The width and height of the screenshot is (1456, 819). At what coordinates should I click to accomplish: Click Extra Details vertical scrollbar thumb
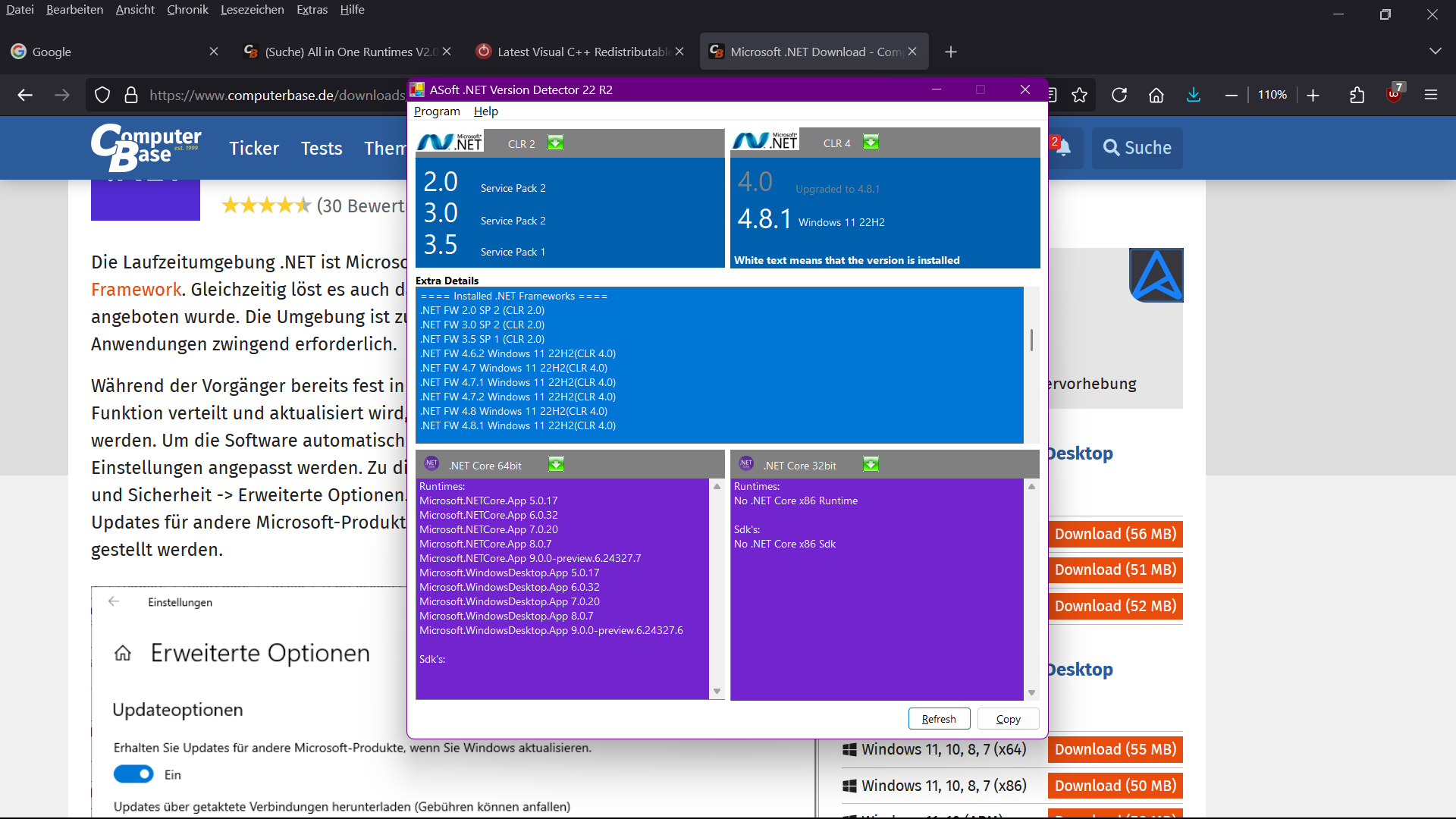(1031, 340)
